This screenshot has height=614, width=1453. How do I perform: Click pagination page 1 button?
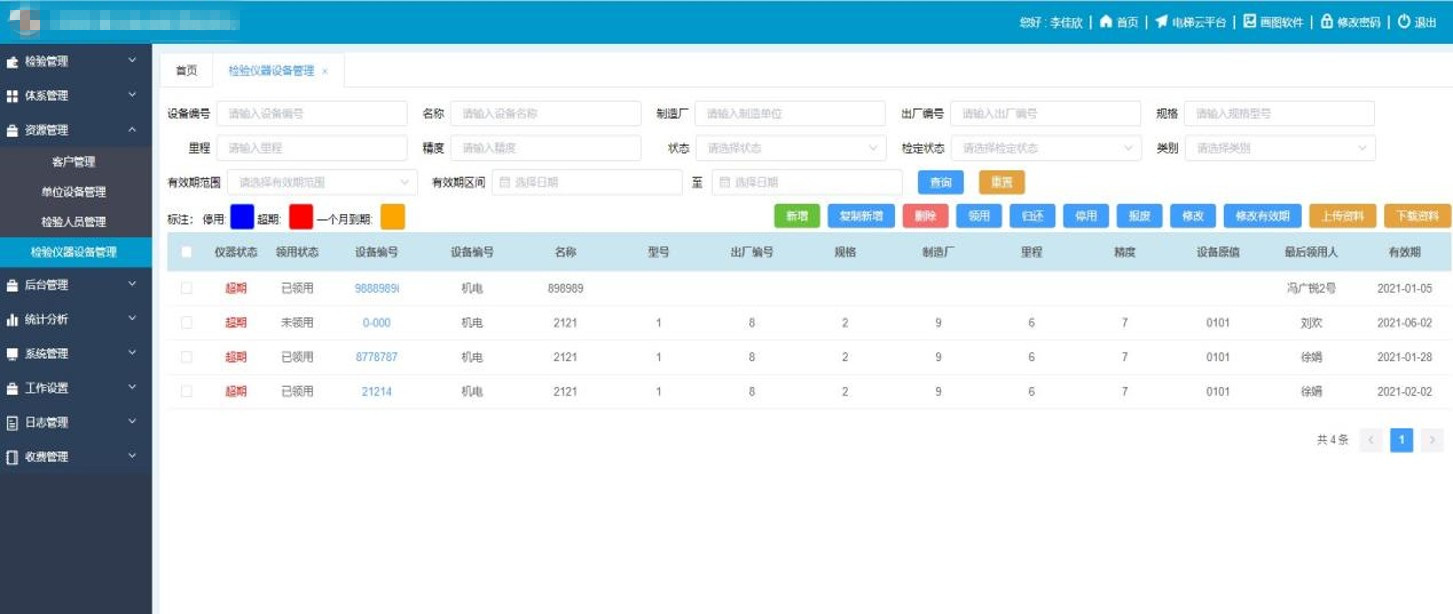tap(1402, 440)
